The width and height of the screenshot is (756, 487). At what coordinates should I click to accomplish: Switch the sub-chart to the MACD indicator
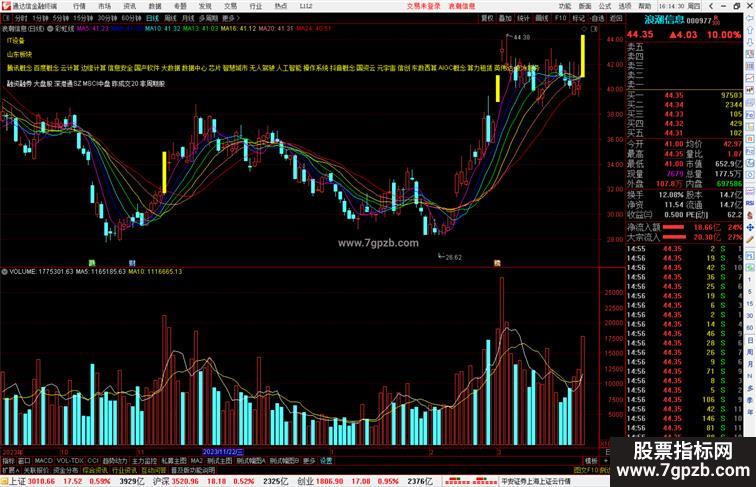click(43, 461)
